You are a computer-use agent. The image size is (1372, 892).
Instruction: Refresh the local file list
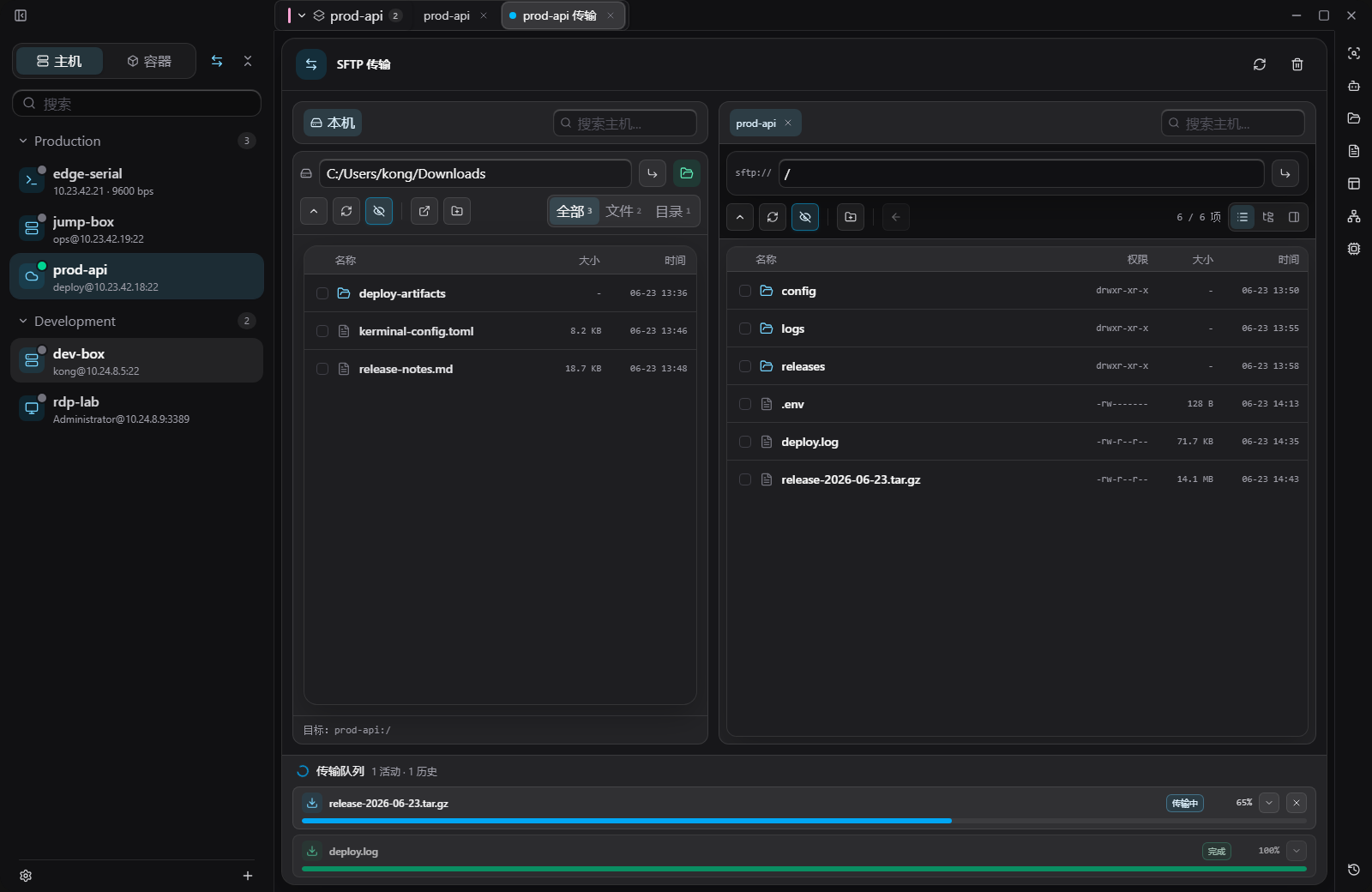coord(346,211)
